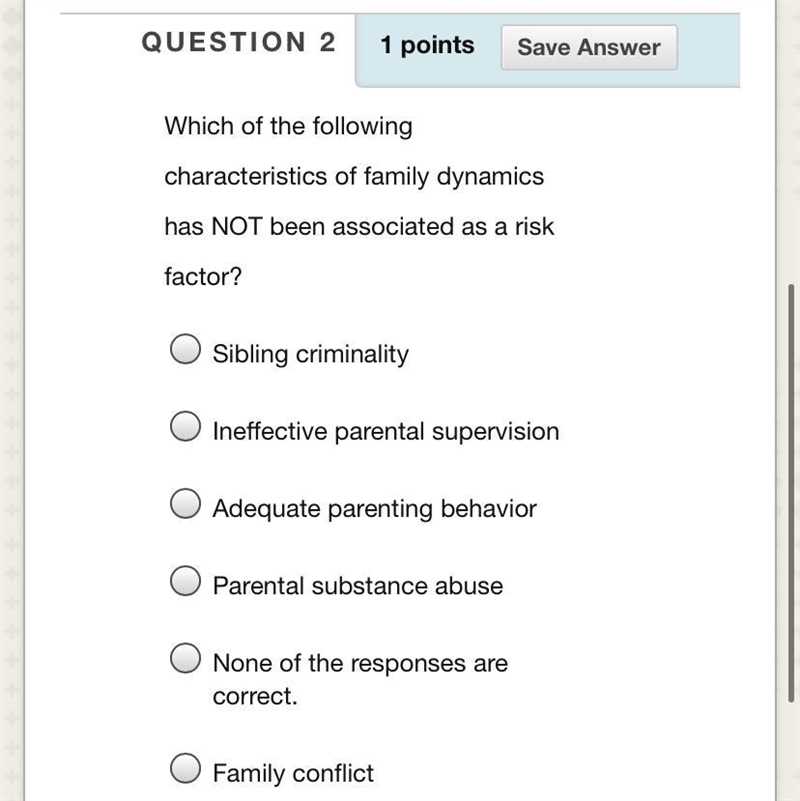Click the 'Parental substance abuse' label text
This screenshot has width=800, height=801.
click(x=358, y=586)
